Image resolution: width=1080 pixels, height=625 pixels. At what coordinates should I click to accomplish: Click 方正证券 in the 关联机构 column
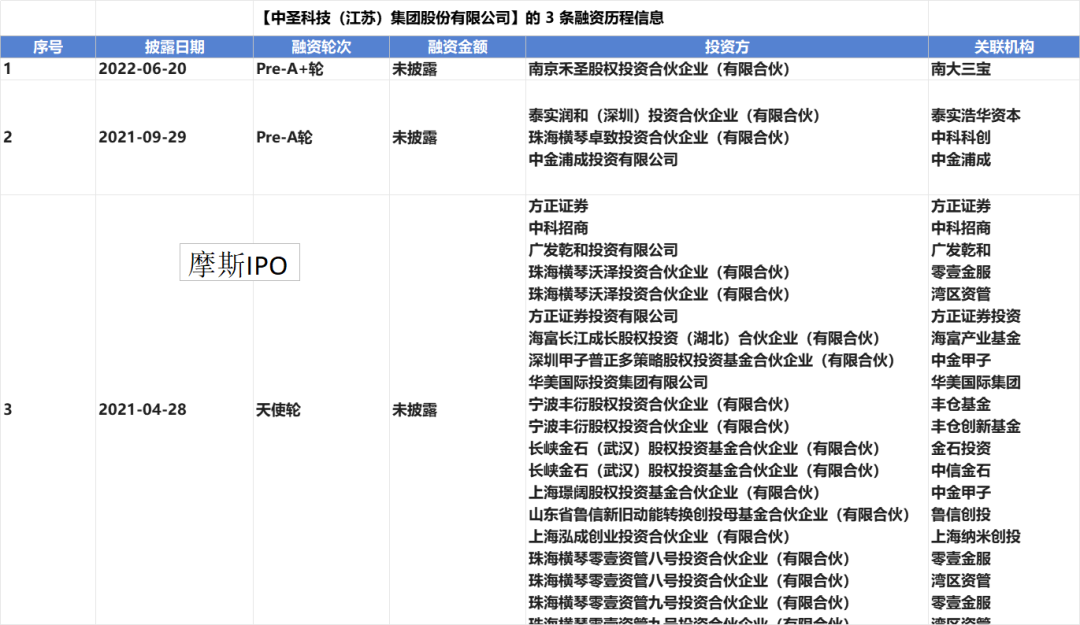pos(961,206)
